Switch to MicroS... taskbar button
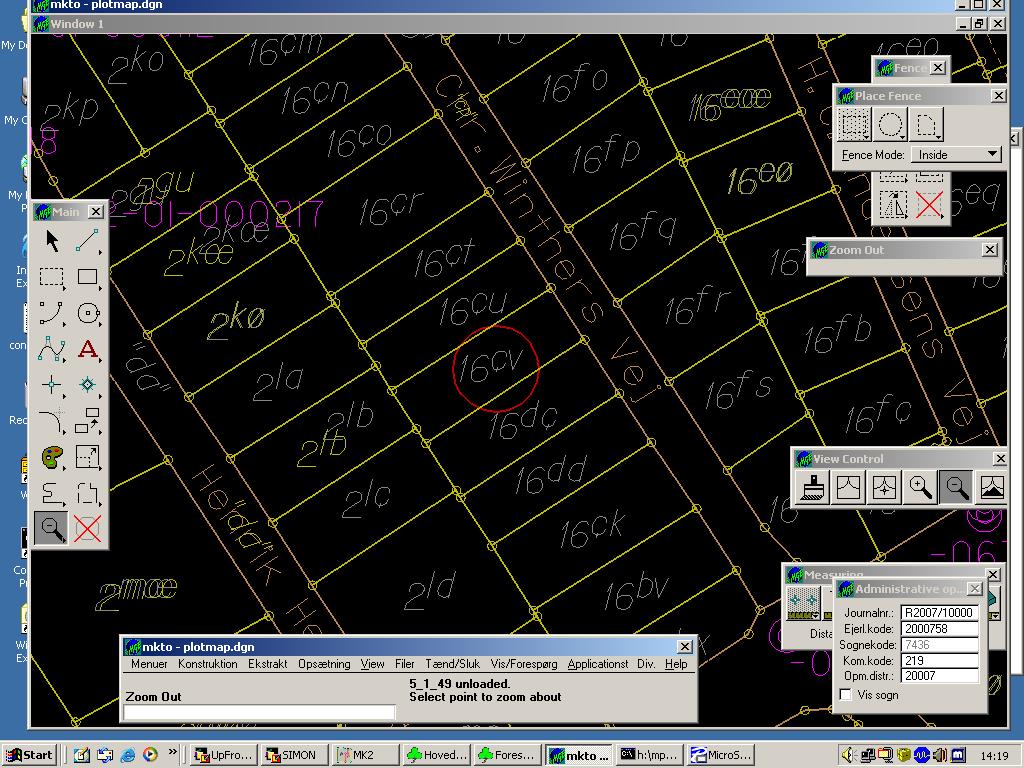Screen dimensions: 1024x768 click(x=720, y=755)
